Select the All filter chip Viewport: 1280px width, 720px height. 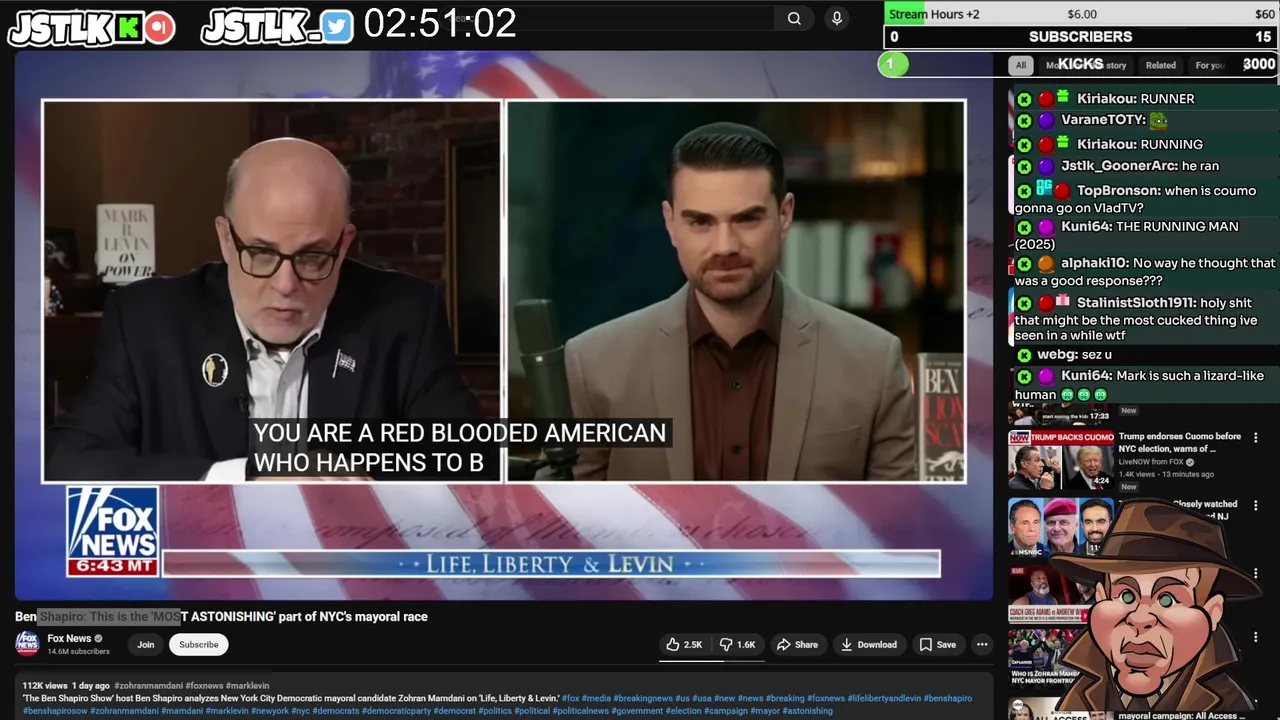coord(1020,65)
